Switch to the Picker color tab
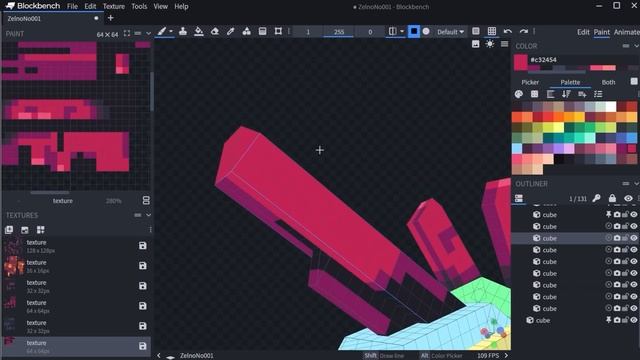Image resolution: width=640 pixels, height=360 pixels. coord(530,82)
